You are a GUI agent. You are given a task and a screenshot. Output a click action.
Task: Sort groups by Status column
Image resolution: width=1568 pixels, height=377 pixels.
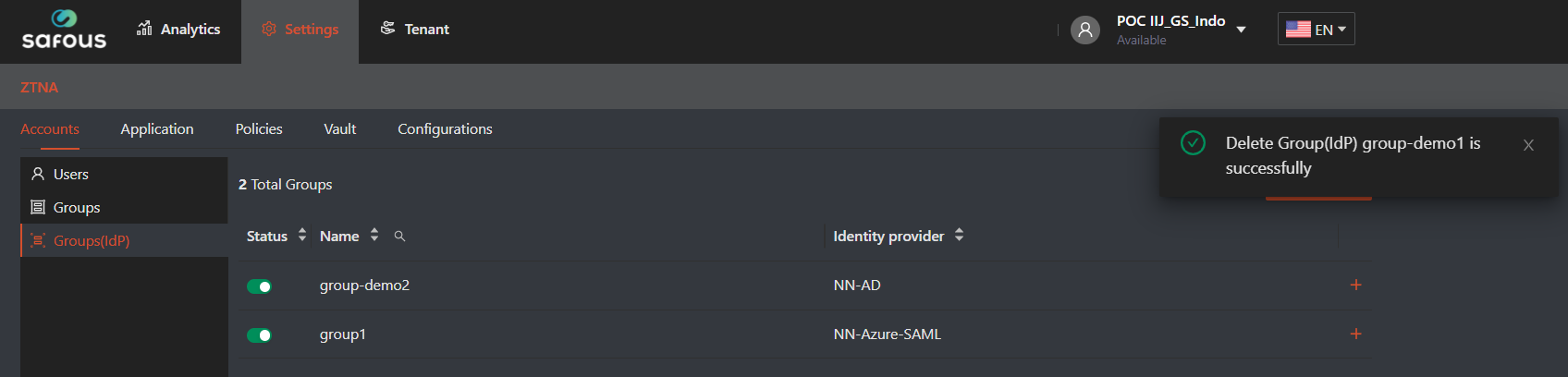click(x=302, y=236)
